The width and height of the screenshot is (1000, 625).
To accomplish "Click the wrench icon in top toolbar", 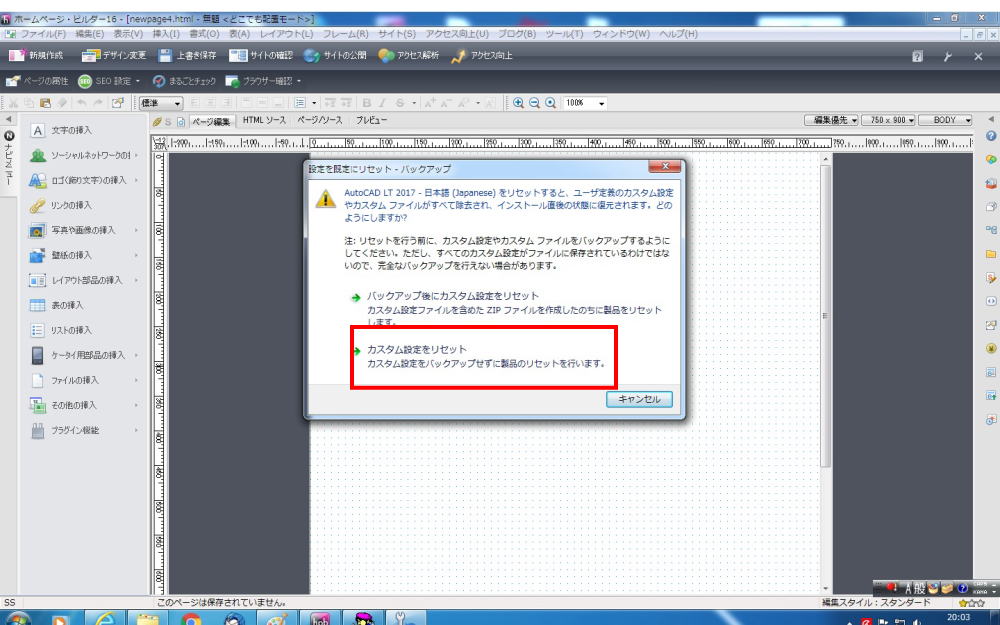I will pyautogui.click(x=948, y=56).
